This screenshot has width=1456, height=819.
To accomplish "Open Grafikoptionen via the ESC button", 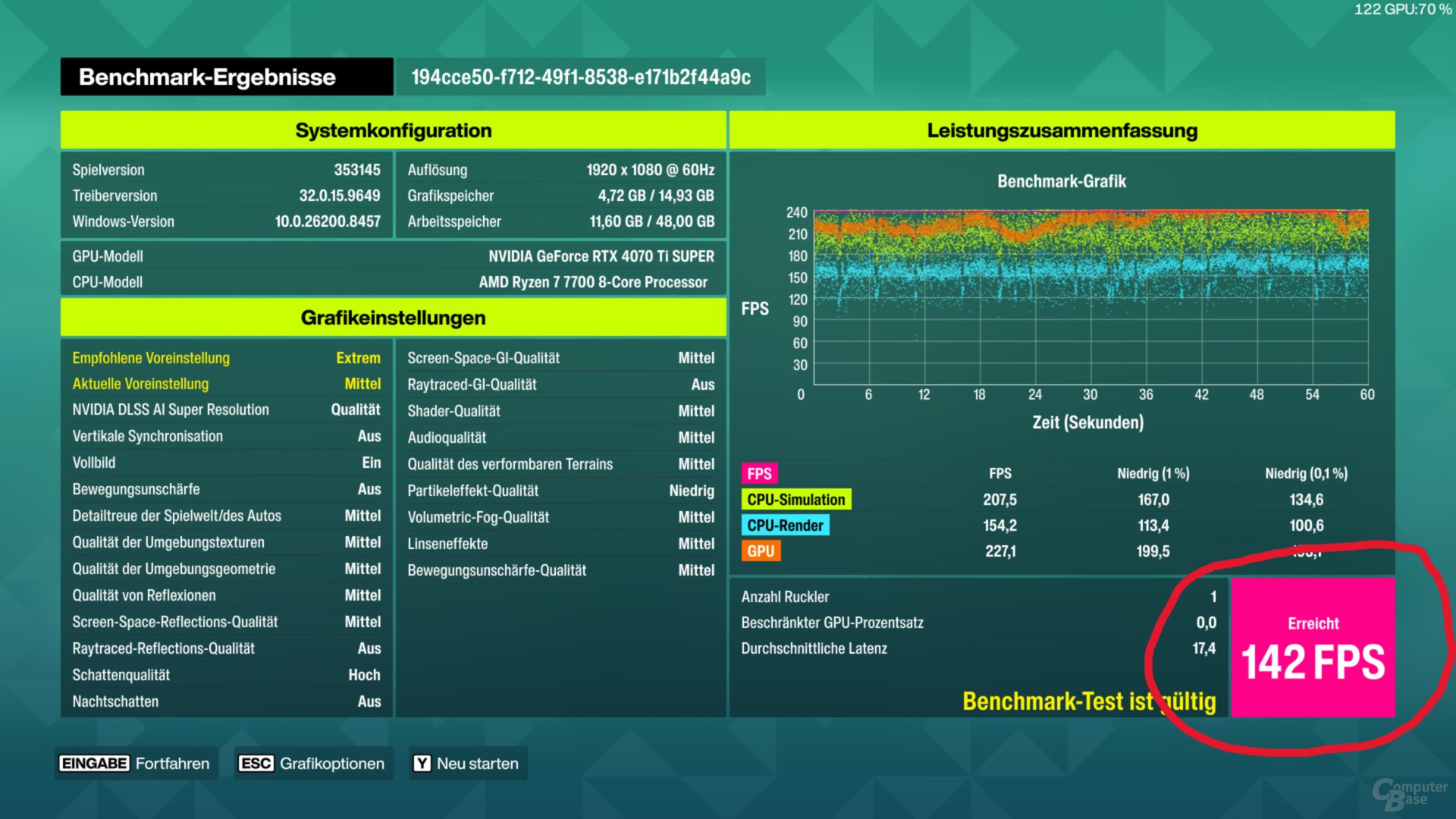I will coord(313,764).
